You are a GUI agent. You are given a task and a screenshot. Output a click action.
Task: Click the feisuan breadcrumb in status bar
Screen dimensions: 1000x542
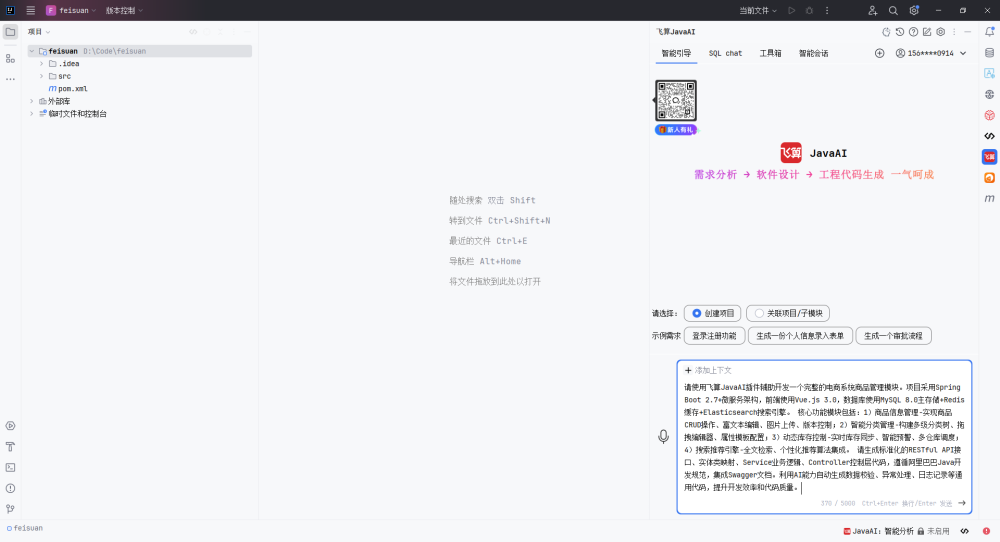[x=25, y=529]
